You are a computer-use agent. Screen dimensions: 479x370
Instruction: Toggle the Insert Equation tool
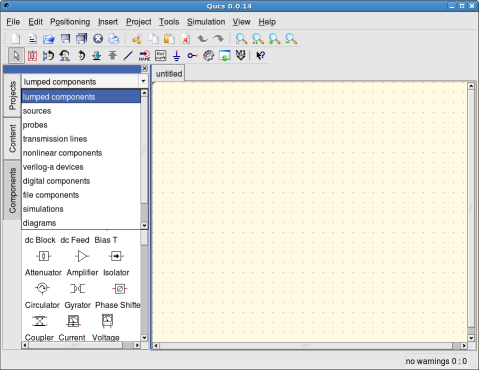pyautogui.click(x=161, y=55)
